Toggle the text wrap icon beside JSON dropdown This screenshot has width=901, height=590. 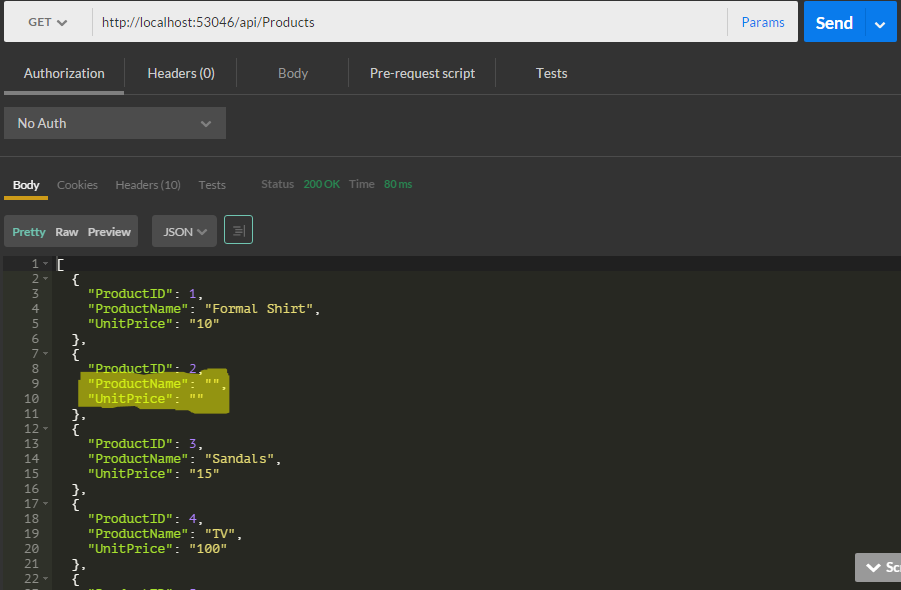pyautogui.click(x=237, y=230)
